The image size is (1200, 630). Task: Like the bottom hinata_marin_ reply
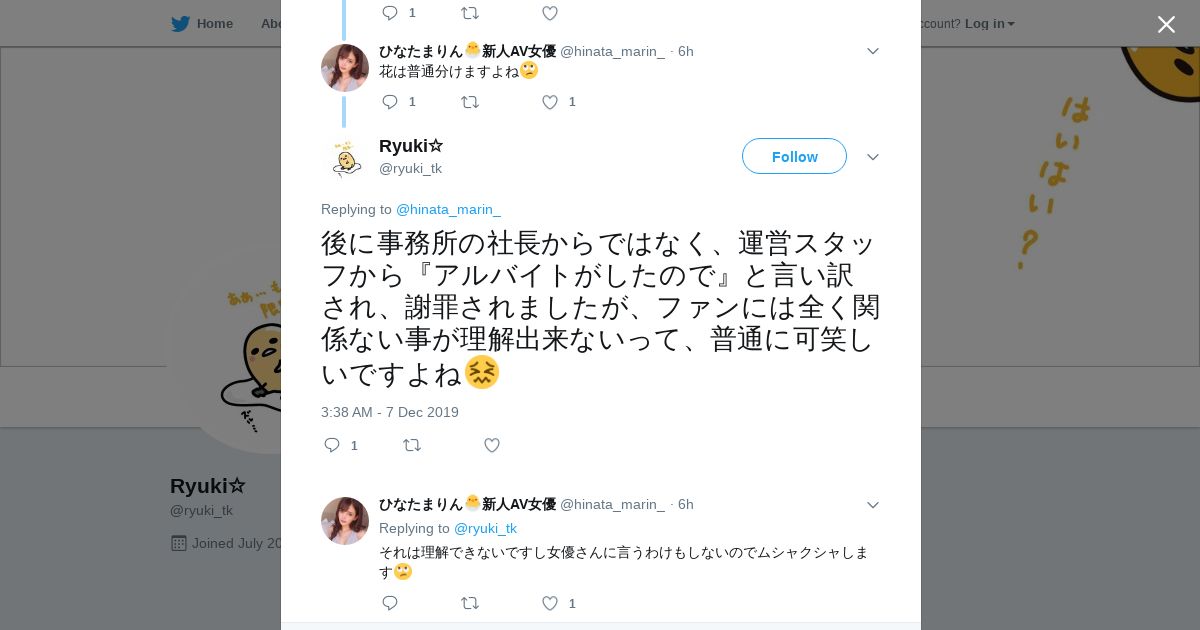point(550,603)
